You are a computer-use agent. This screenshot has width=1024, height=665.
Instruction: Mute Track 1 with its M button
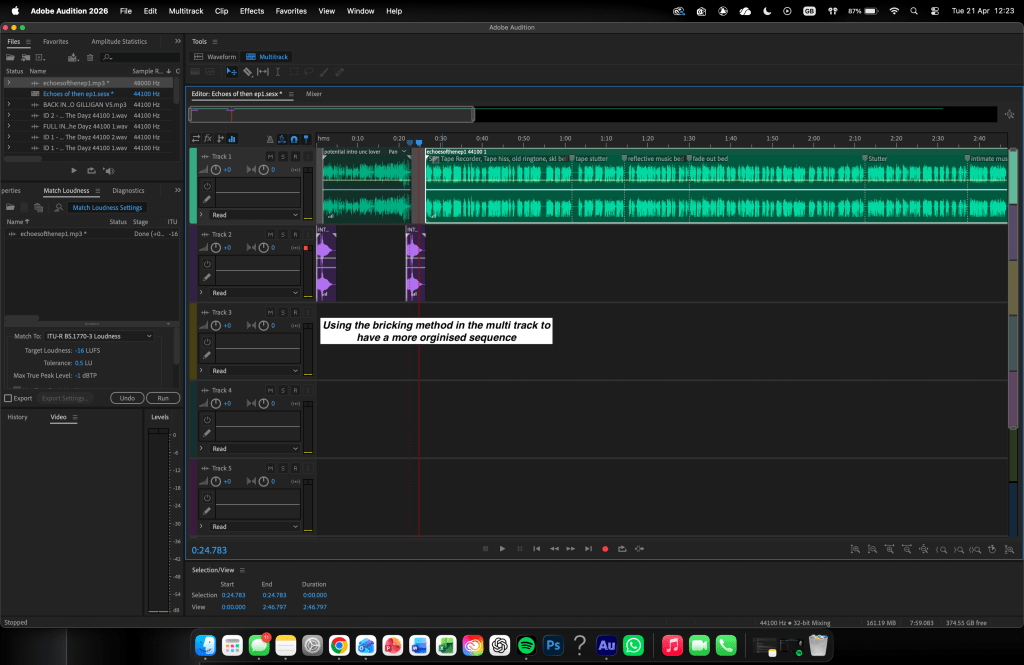coord(270,157)
